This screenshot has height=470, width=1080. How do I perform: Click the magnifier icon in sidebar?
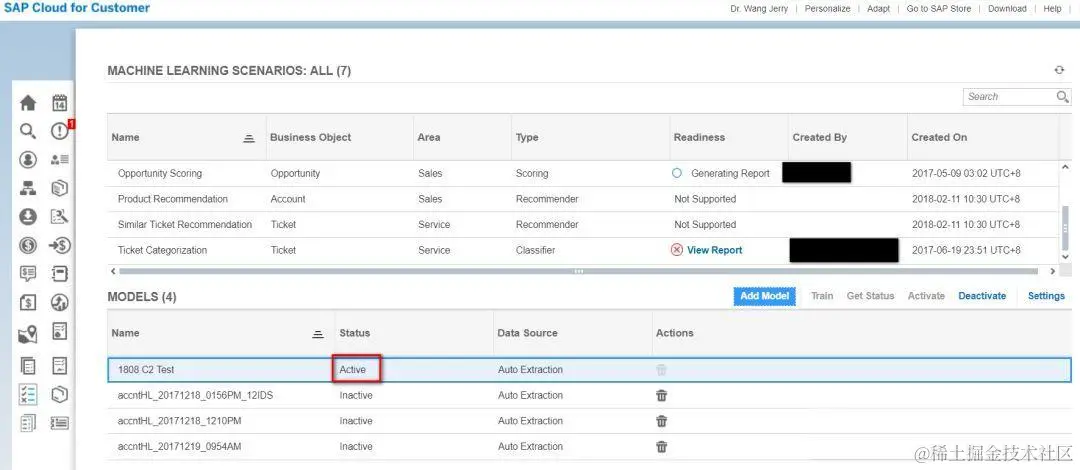(28, 131)
